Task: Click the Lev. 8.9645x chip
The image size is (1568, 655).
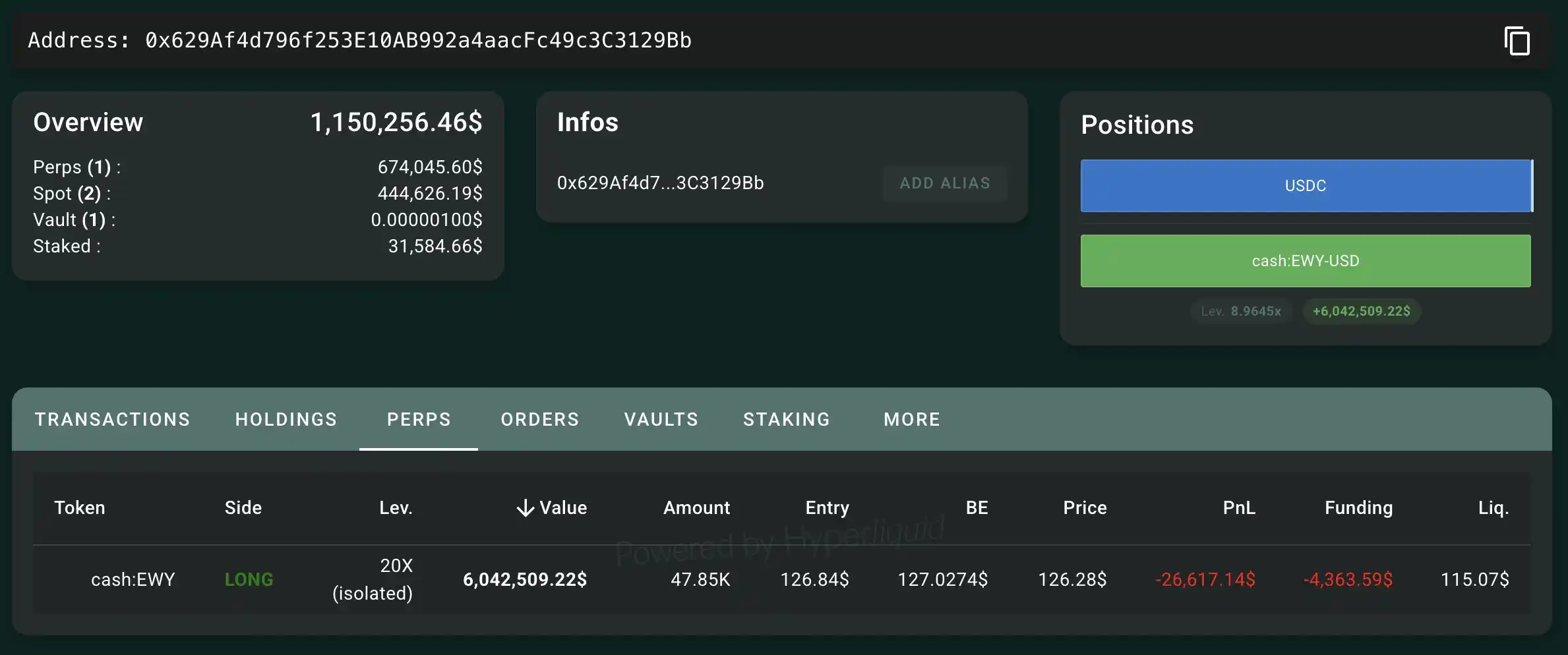Action: [x=1240, y=311]
